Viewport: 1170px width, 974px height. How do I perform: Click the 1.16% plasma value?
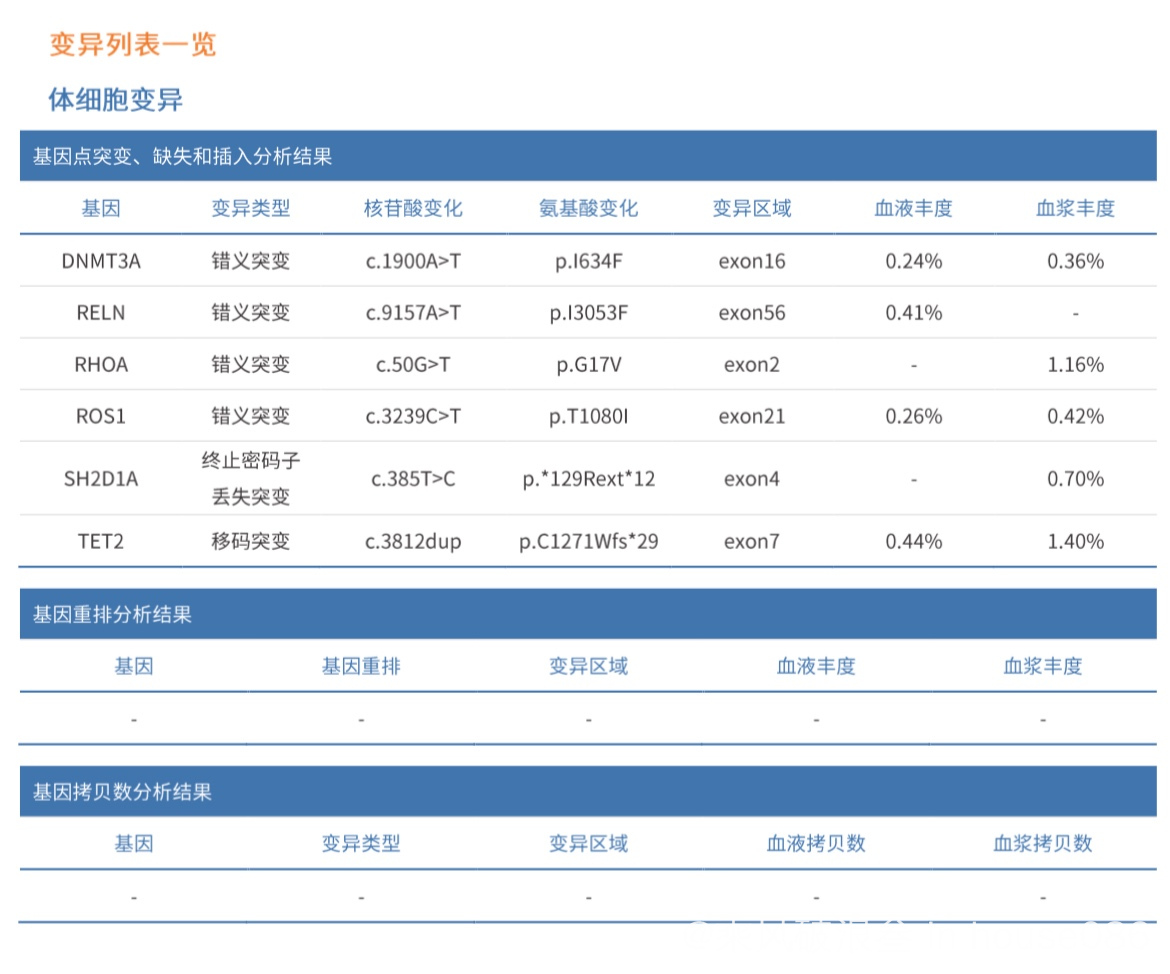[x=1074, y=364]
